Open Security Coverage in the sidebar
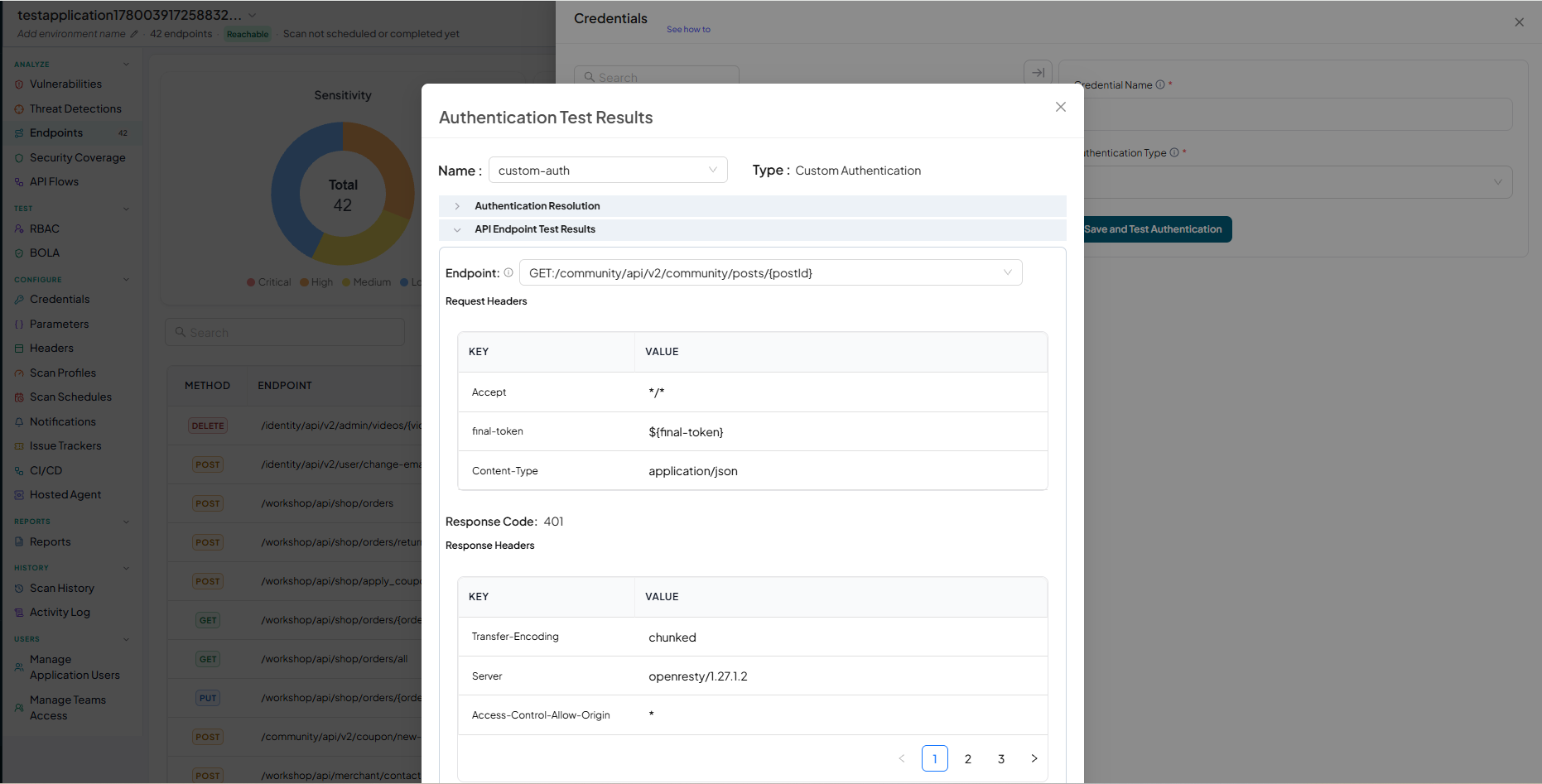The image size is (1542, 784). (x=78, y=158)
